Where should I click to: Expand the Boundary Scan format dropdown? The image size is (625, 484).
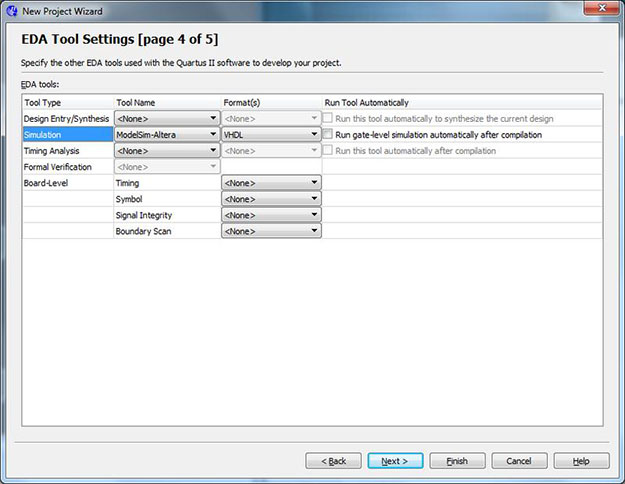(270, 231)
